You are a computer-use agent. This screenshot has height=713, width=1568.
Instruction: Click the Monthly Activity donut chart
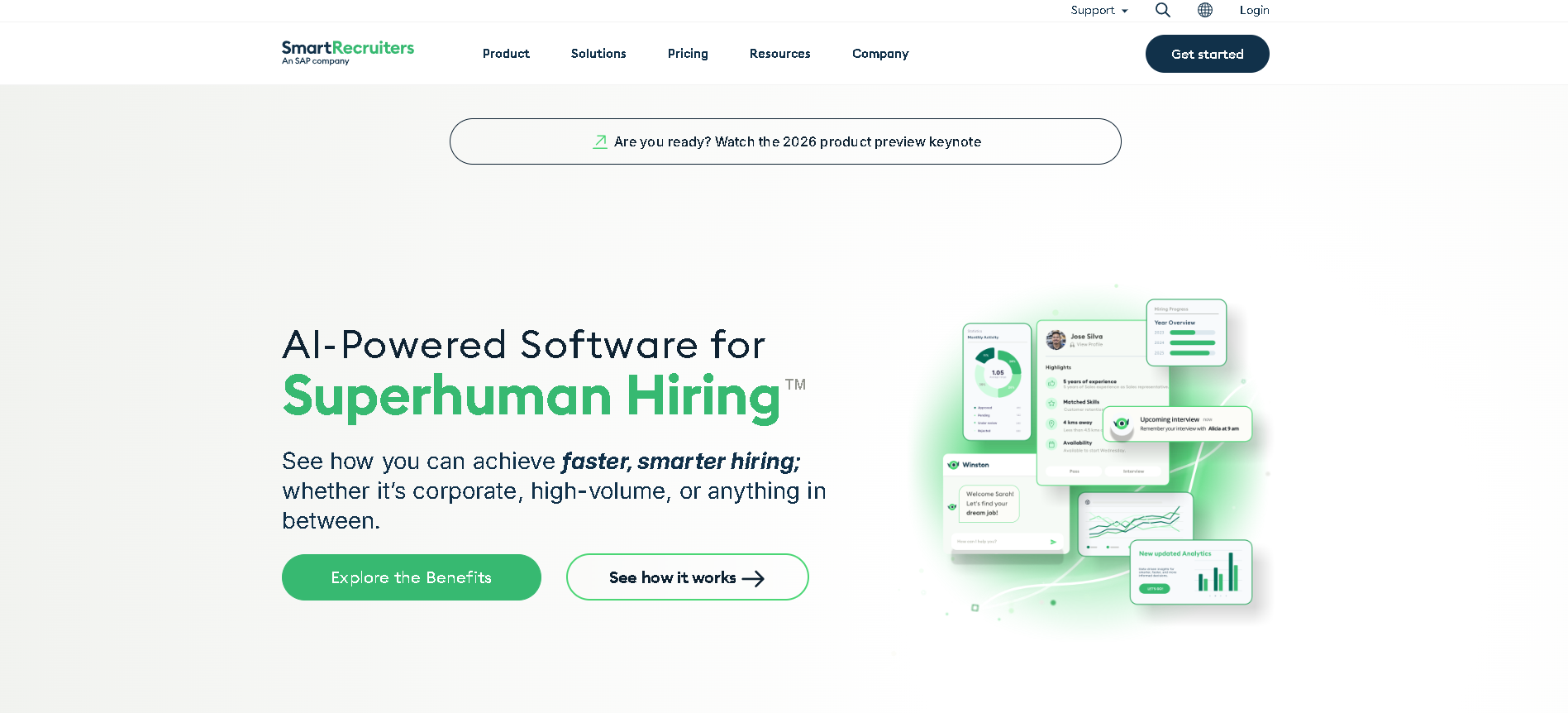coord(998,374)
